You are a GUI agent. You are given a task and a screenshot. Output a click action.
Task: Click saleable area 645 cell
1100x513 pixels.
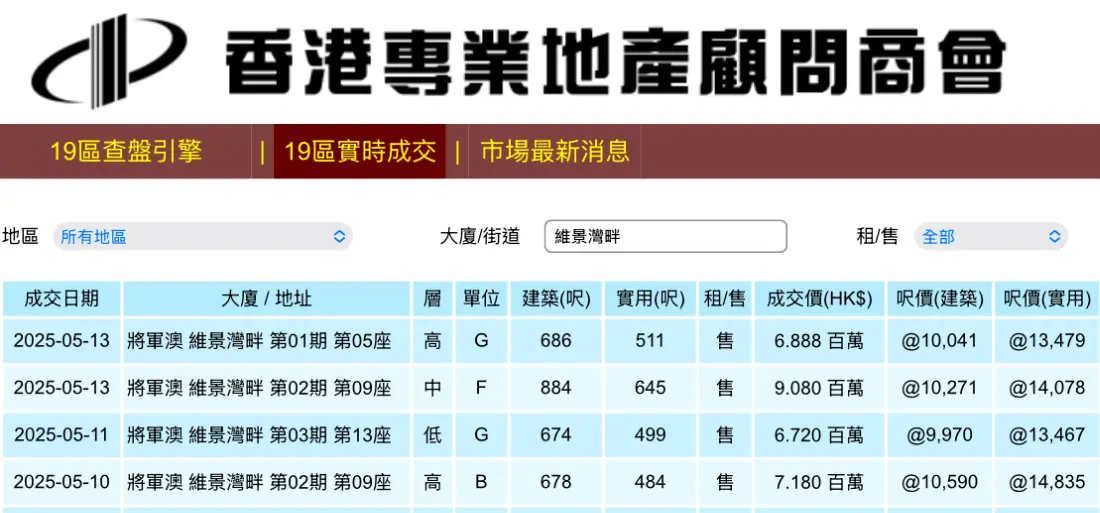(x=650, y=388)
